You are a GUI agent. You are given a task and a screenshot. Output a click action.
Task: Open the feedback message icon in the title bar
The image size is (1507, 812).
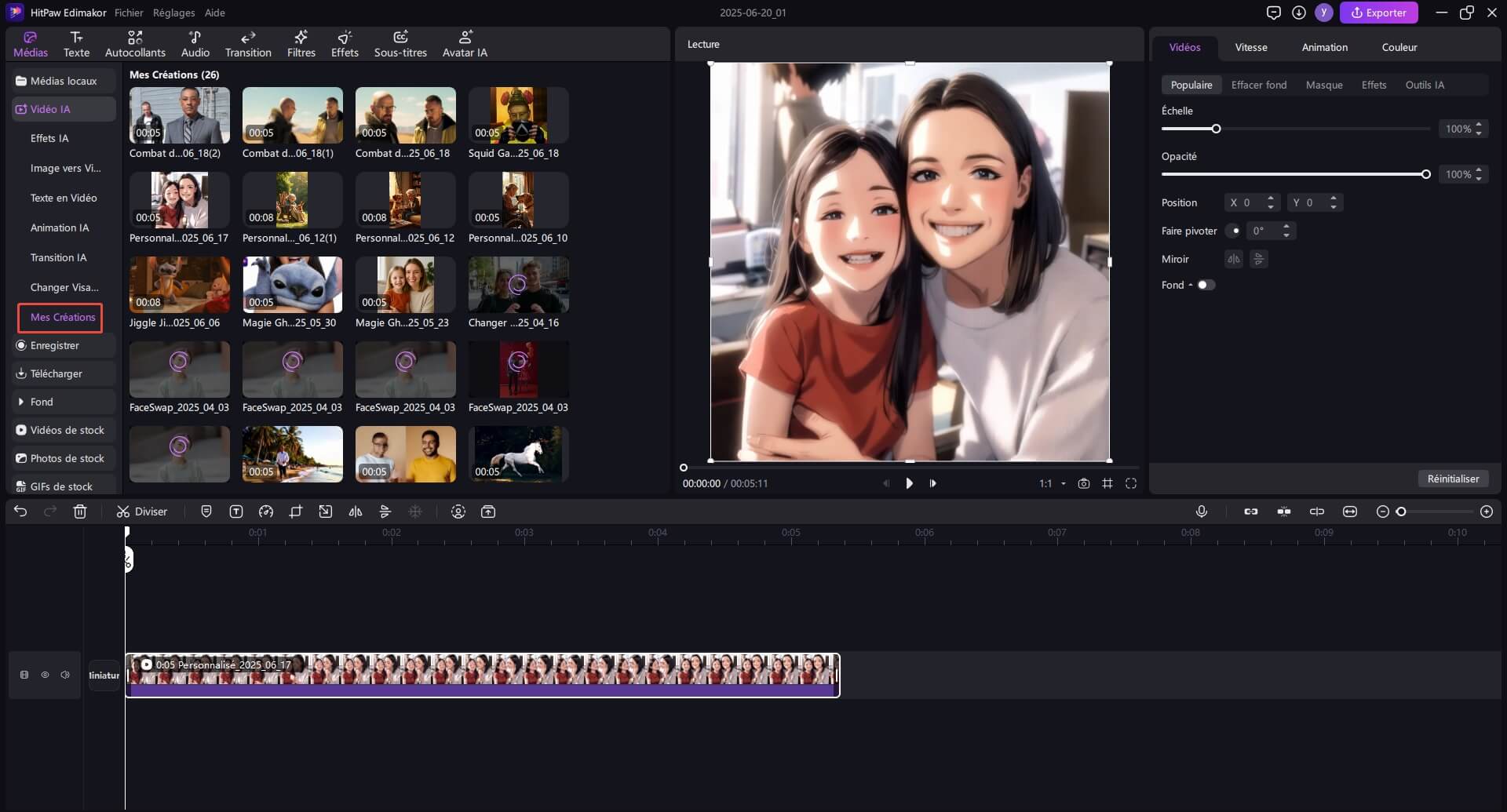[1274, 13]
